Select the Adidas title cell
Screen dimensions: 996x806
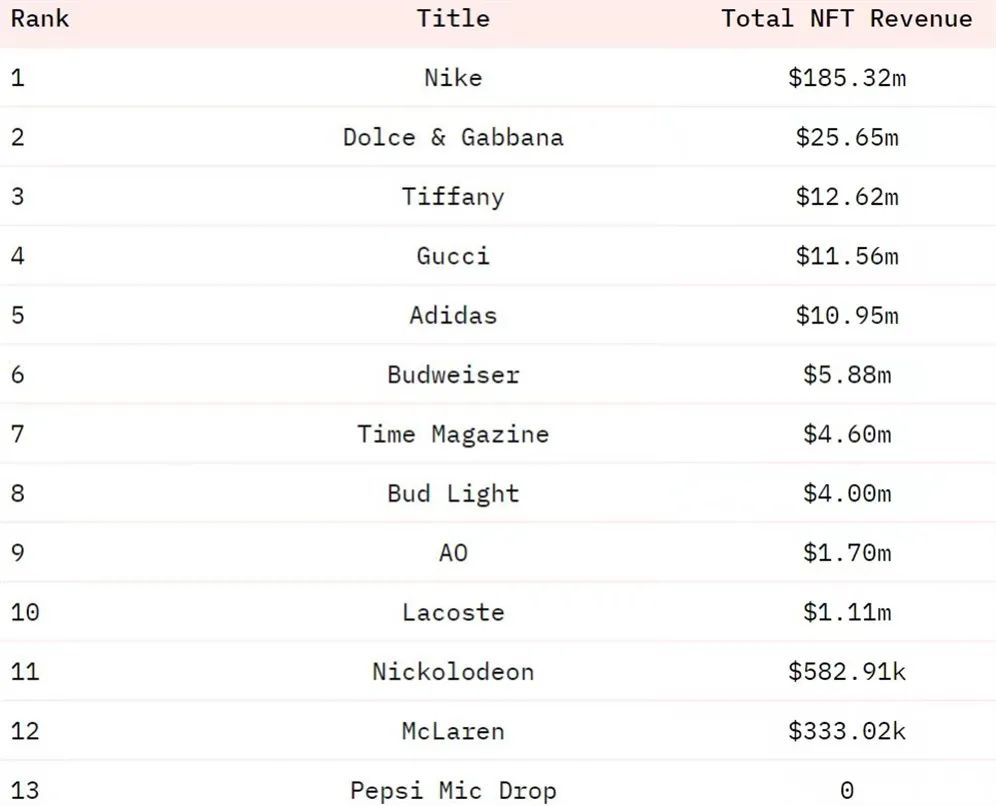453,316
